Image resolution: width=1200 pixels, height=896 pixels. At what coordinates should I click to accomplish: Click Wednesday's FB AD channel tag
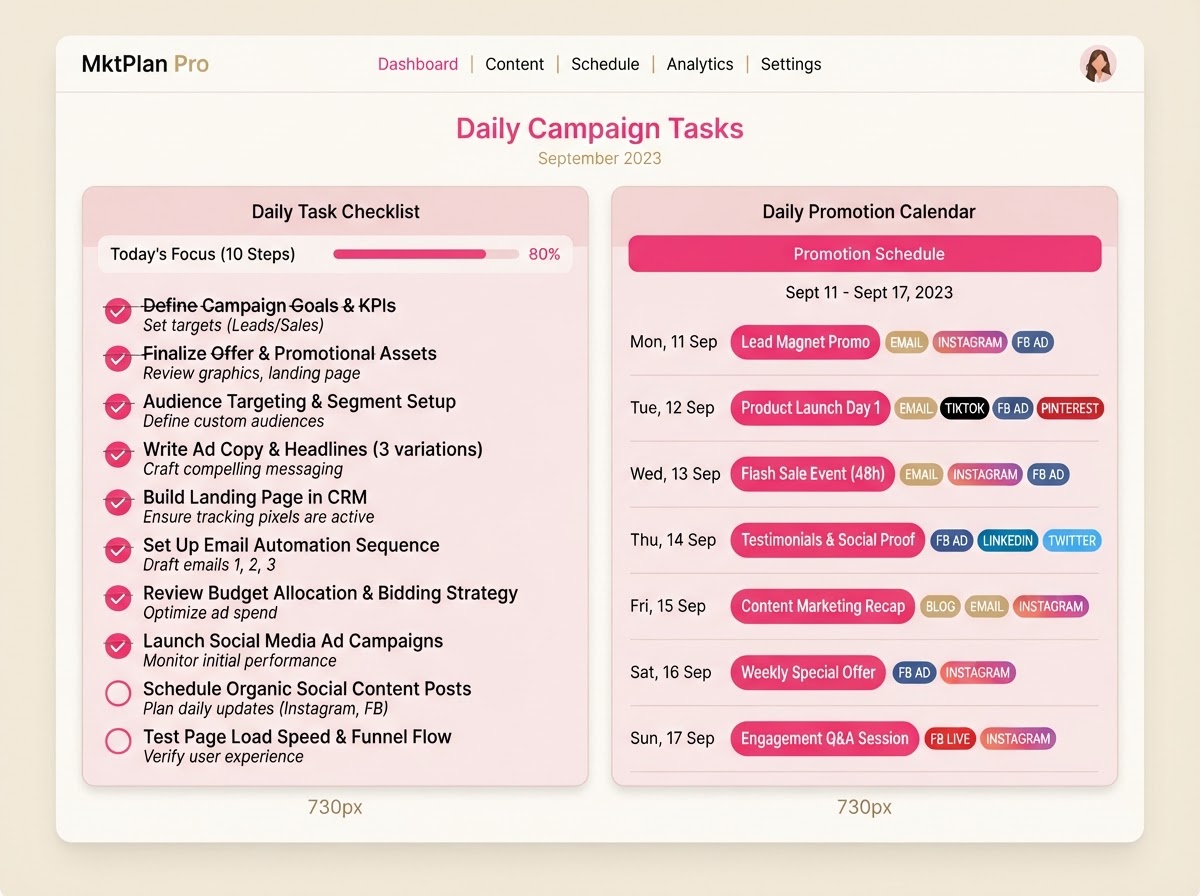(1048, 475)
